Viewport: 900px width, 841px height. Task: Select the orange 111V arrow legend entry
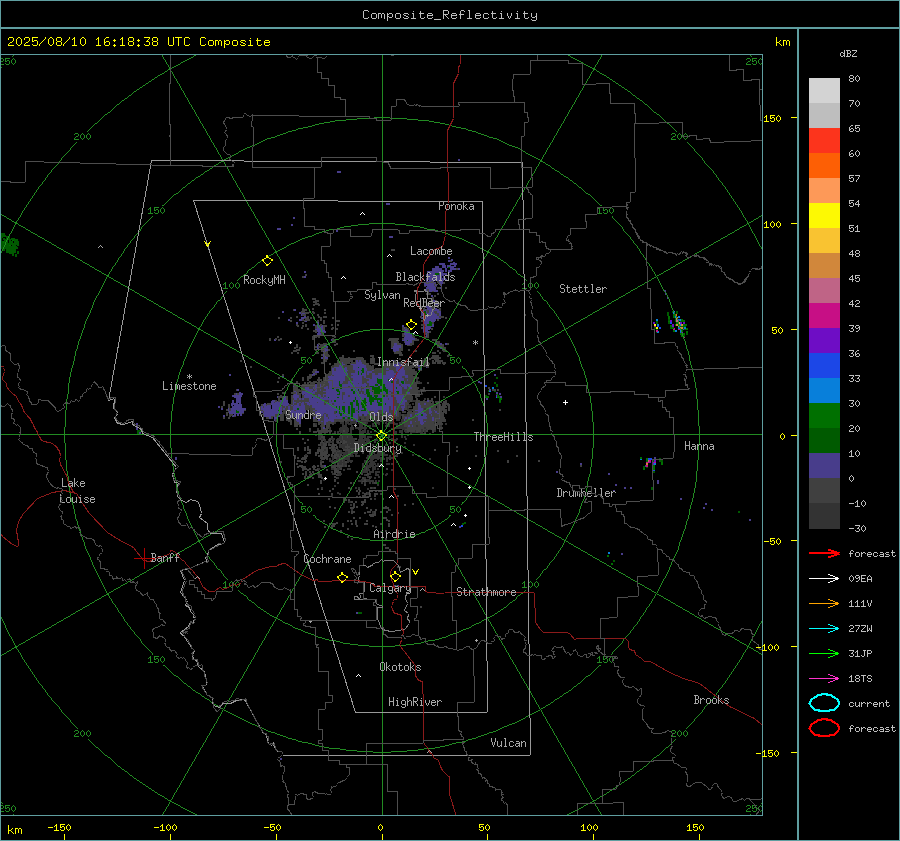pos(824,603)
